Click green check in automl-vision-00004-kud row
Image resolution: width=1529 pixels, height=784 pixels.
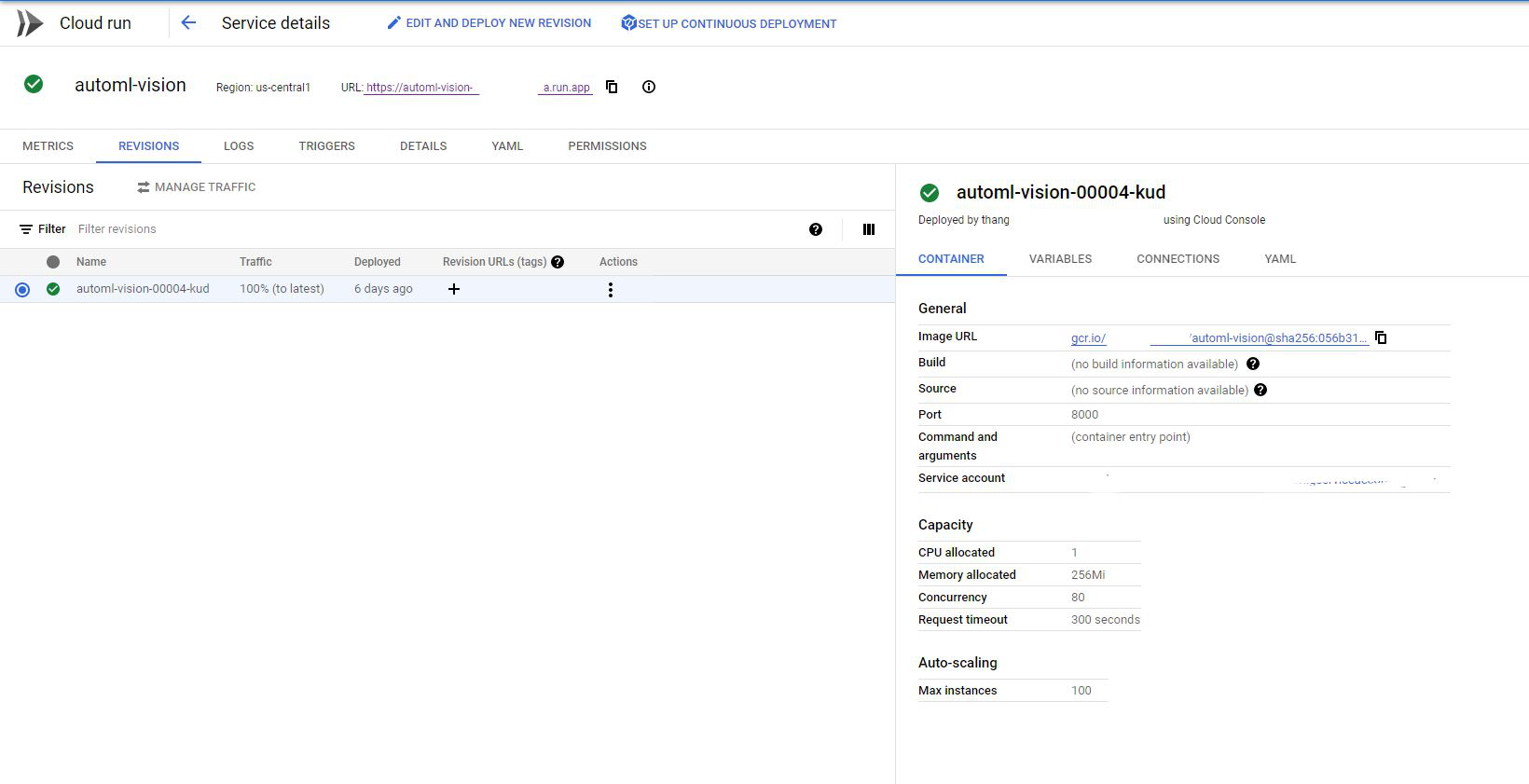click(x=53, y=289)
